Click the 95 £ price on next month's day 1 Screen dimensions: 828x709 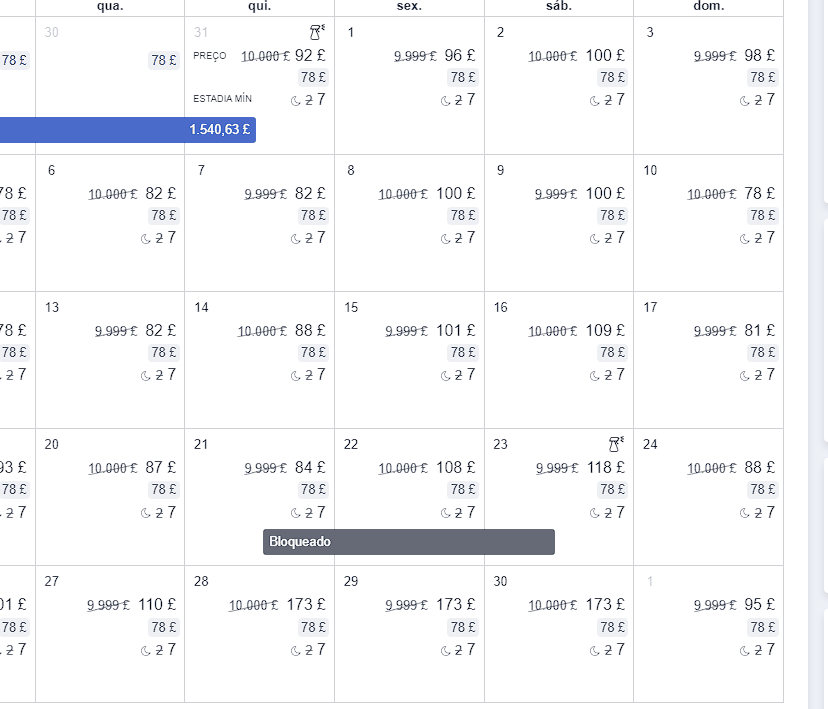pos(759,604)
